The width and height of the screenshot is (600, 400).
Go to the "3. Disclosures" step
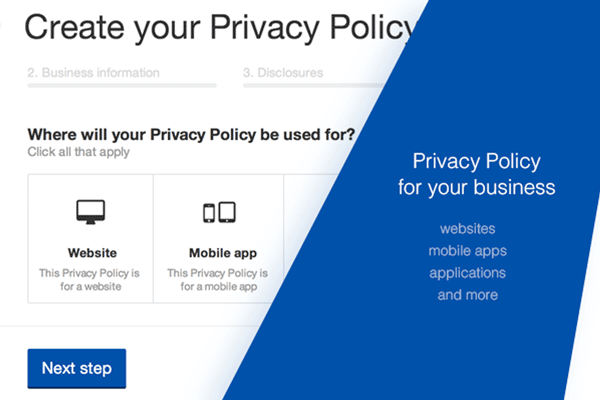(x=281, y=72)
